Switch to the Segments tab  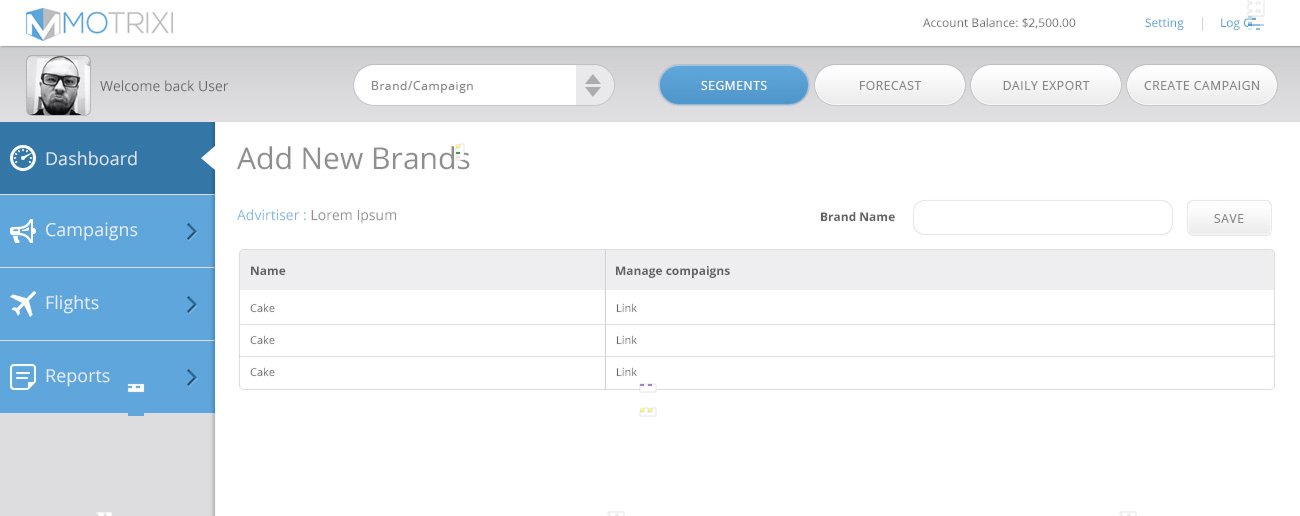pyautogui.click(x=733, y=86)
